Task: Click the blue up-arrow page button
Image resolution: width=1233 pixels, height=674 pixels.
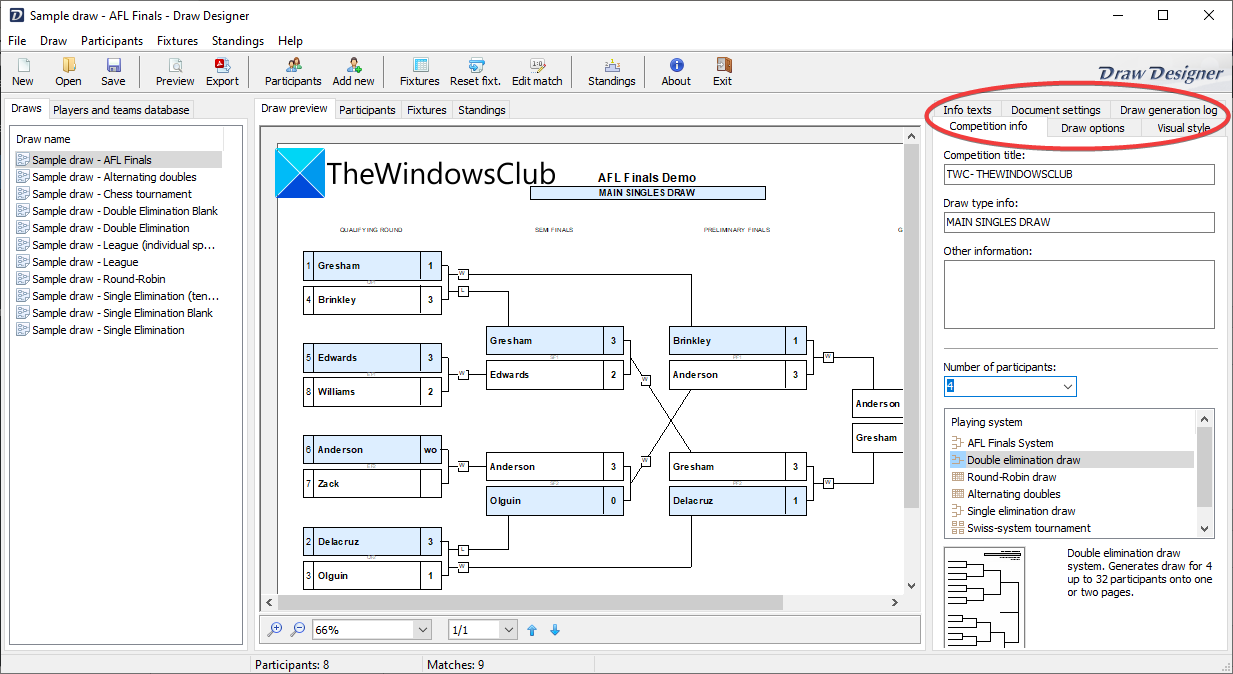Action: point(531,629)
